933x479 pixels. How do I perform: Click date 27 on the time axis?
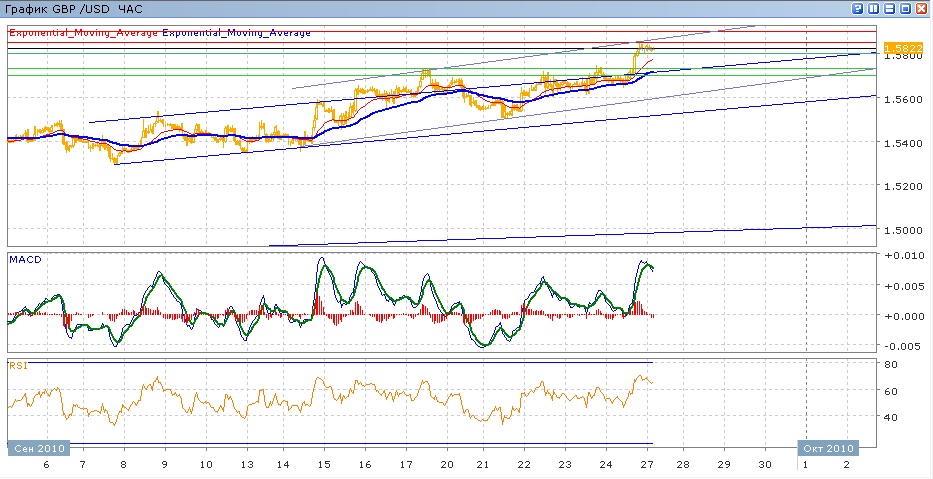coord(646,465)
